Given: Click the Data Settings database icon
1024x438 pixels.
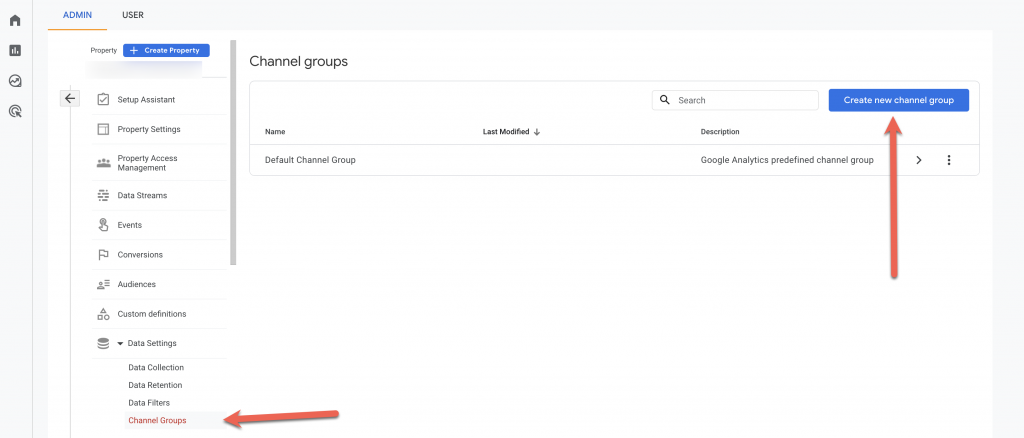Looking at the screenshot, I should [x=103, y=343].
